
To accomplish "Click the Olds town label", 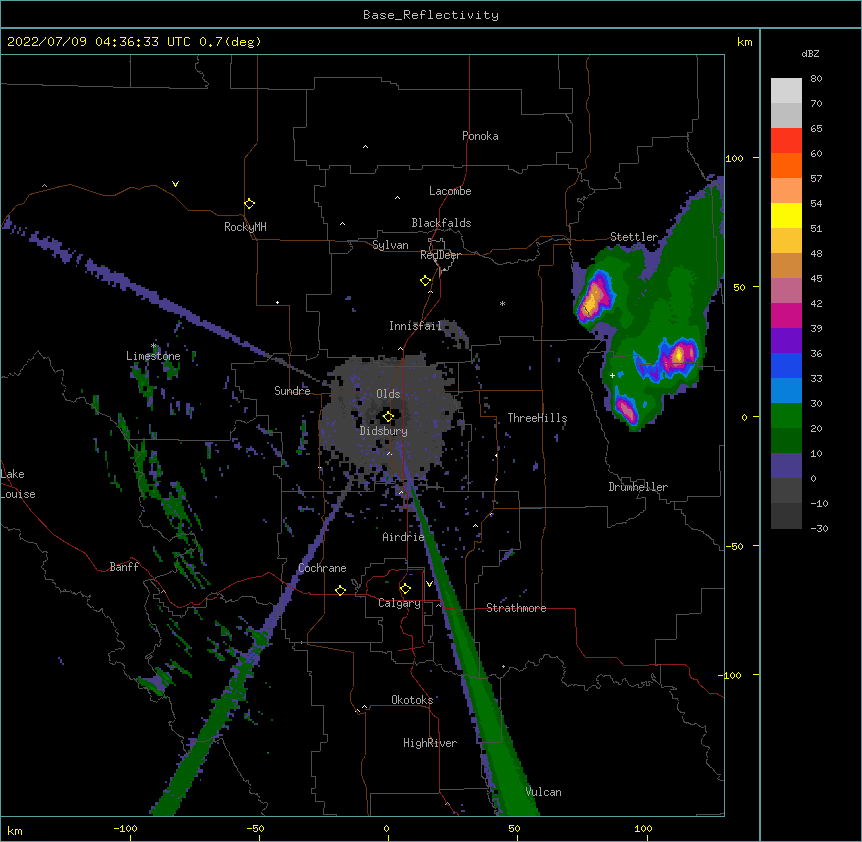I will pyautogui.click(x=388, y=394).
